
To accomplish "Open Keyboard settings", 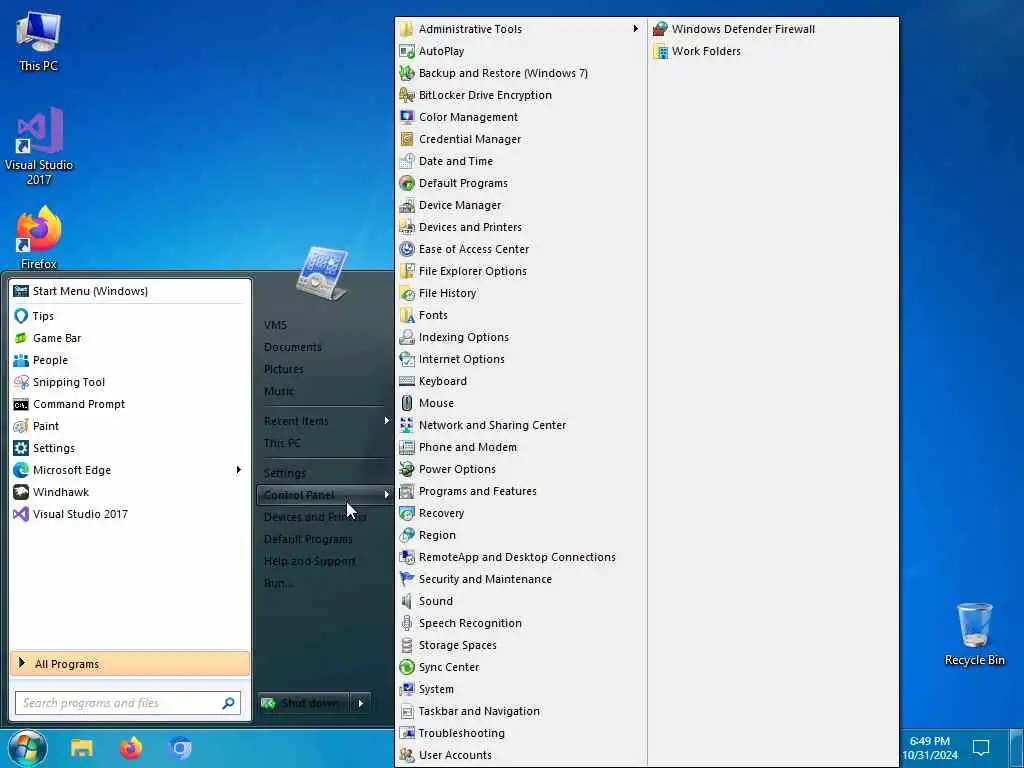I will (x=520, y=381).
